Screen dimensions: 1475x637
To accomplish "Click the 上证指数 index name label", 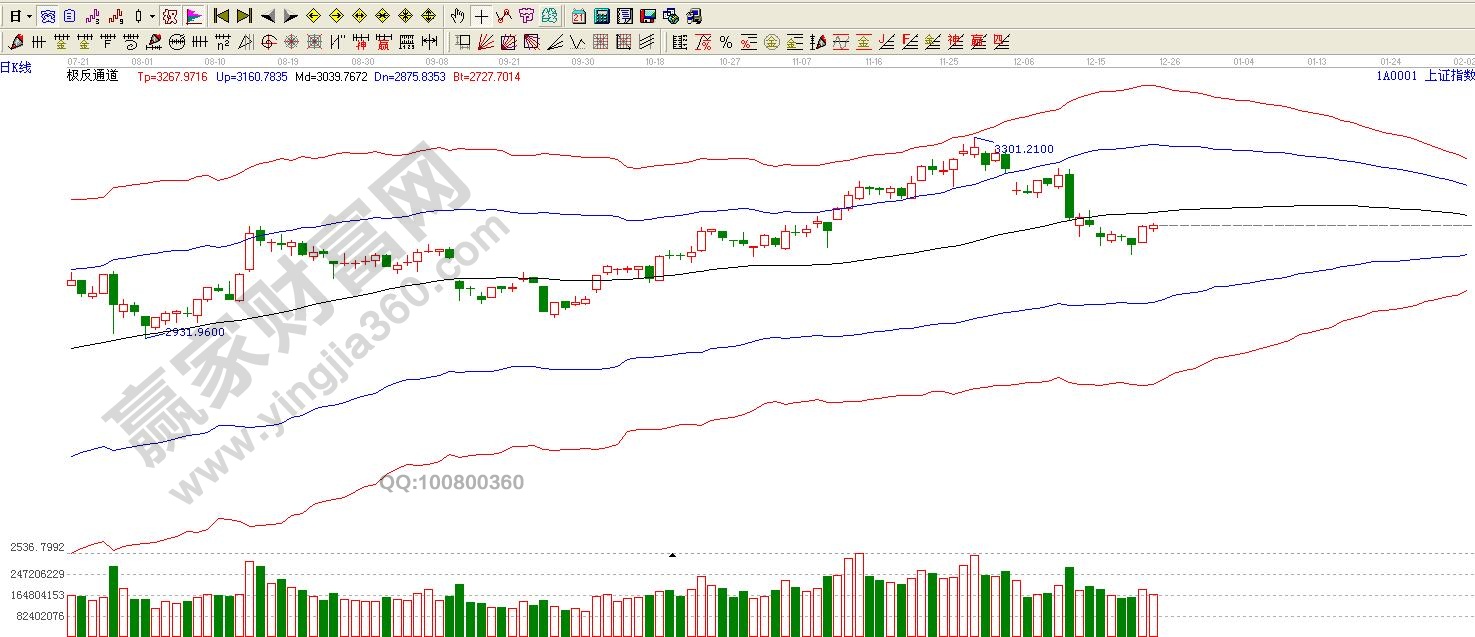I will (x=1448, y=76).
